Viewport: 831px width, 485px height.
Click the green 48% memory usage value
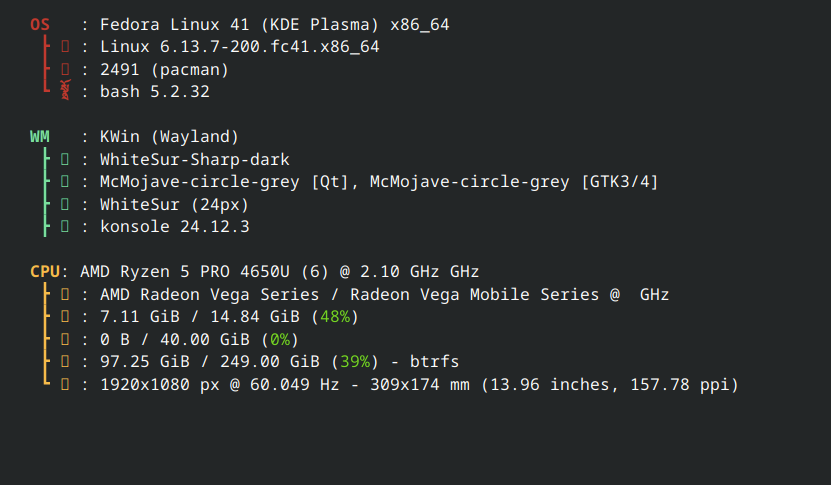click(x=335, y=317)
